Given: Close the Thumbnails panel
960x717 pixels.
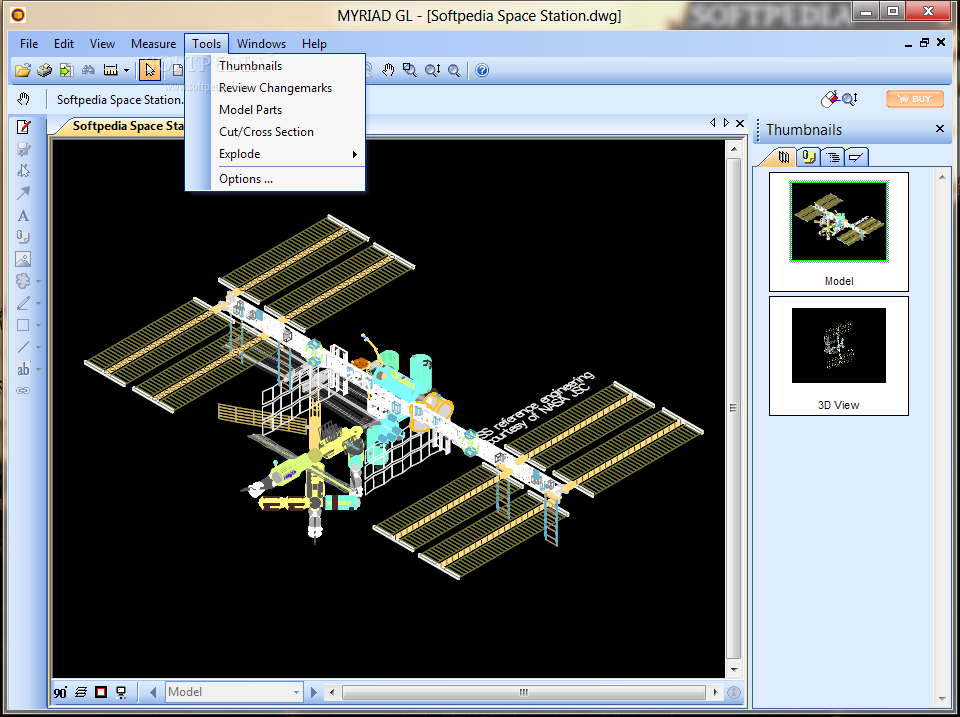Looking at the screenshot, I should pos(940,129).
